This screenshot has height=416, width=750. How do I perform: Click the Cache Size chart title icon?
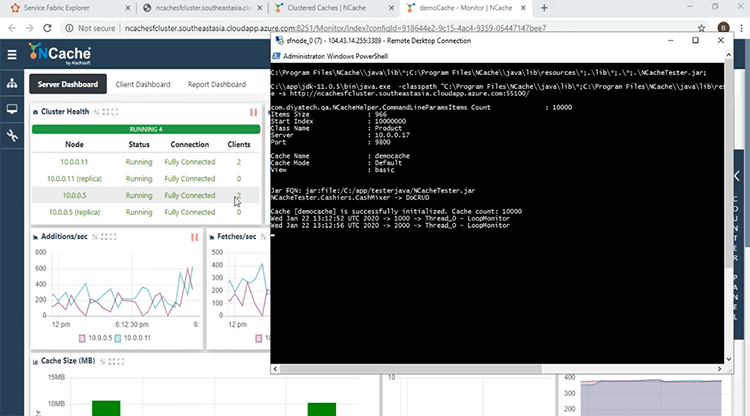coord(35,362)
